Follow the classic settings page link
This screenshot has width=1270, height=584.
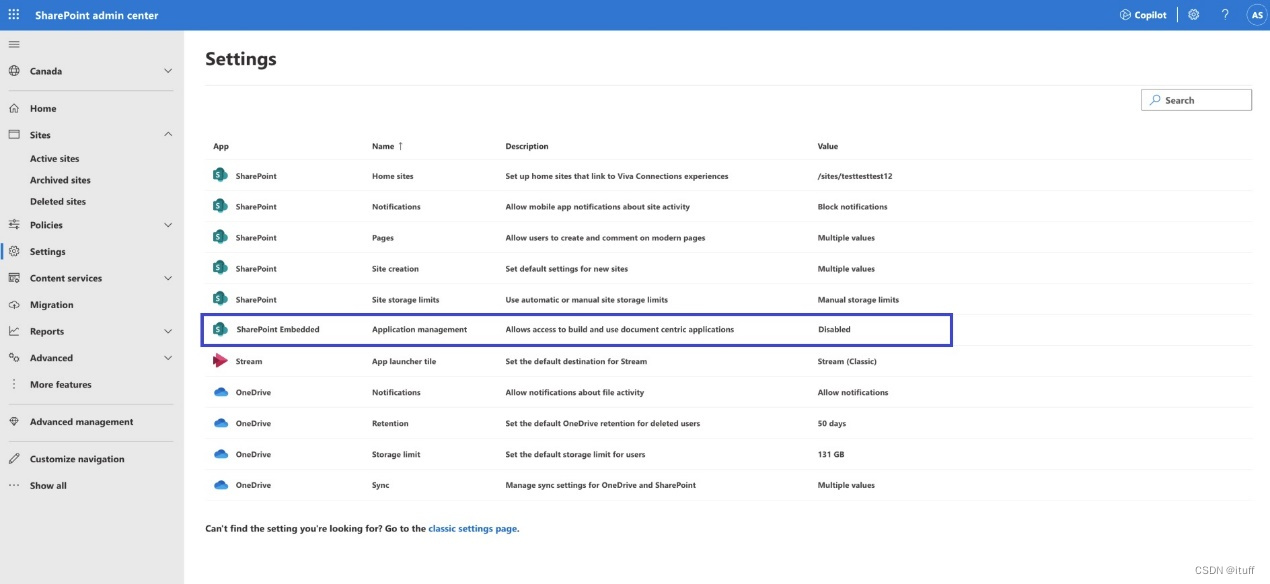[472, 528]
